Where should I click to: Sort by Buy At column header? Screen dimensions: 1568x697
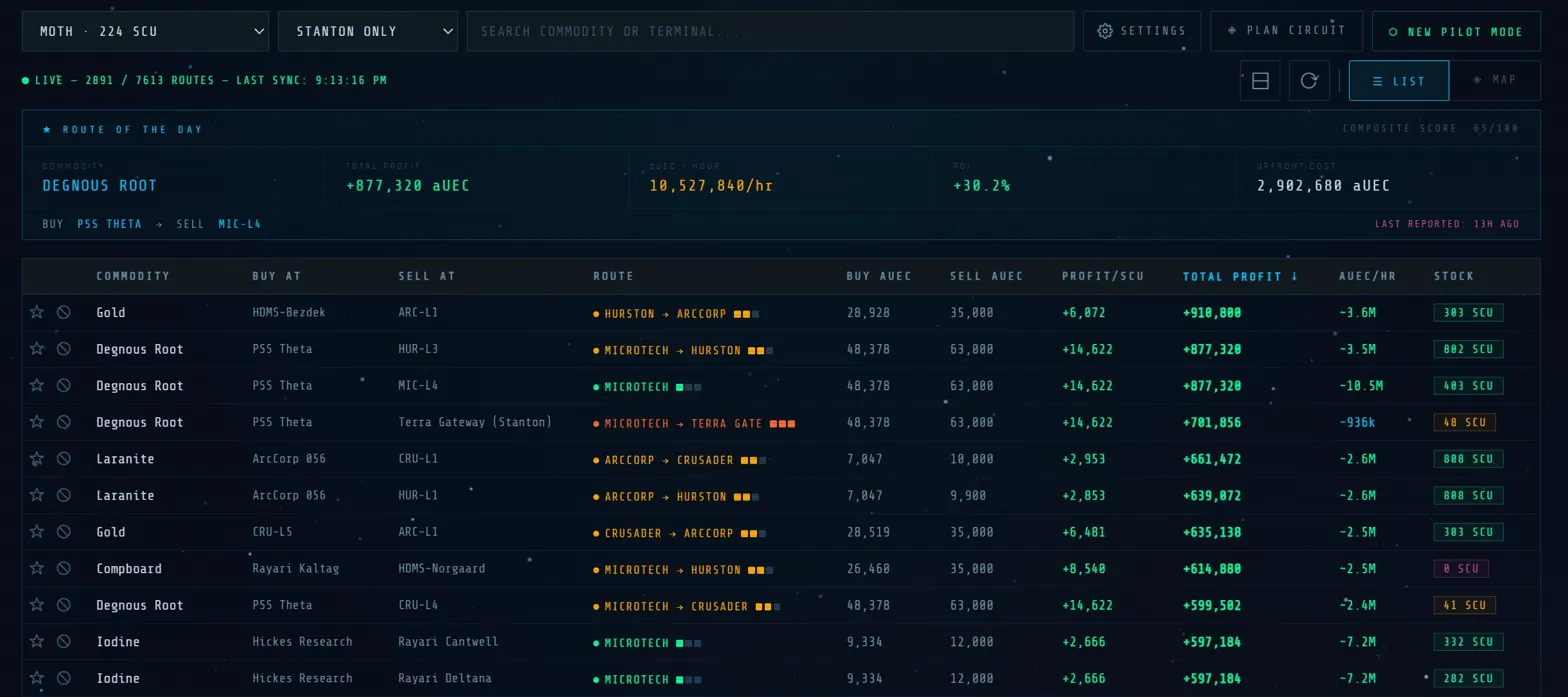click(276, 276)
